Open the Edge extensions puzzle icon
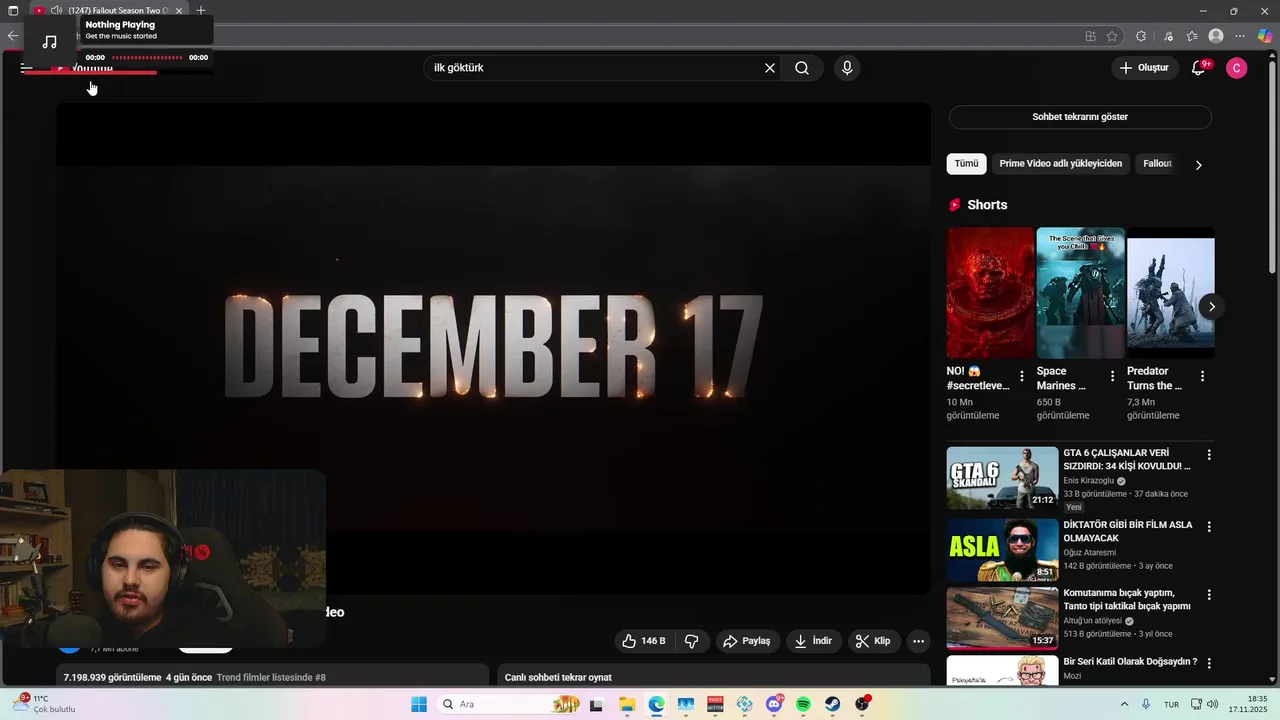1280x720 pixels. pyautogui.click(x=1141, y=36)
